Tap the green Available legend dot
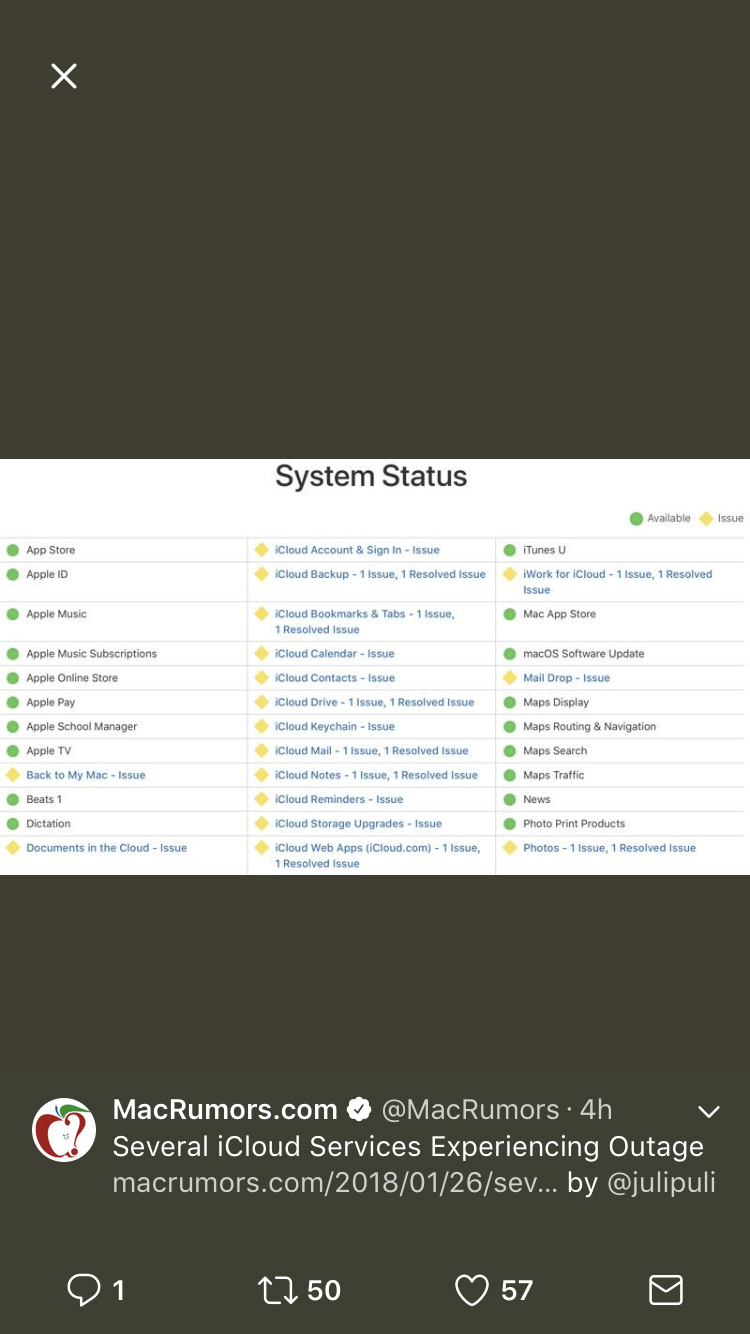This screenshot has height=1334, width=750. pos(636,518)
